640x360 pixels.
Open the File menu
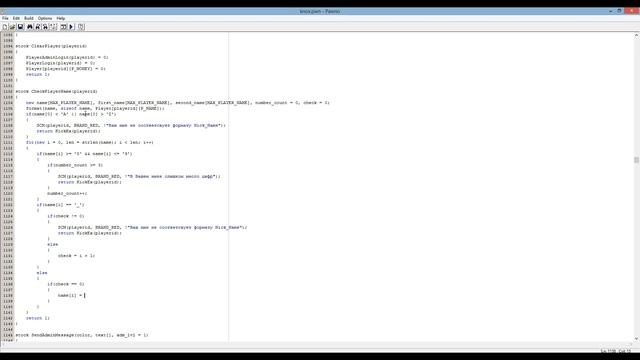(x=5, y=18)
